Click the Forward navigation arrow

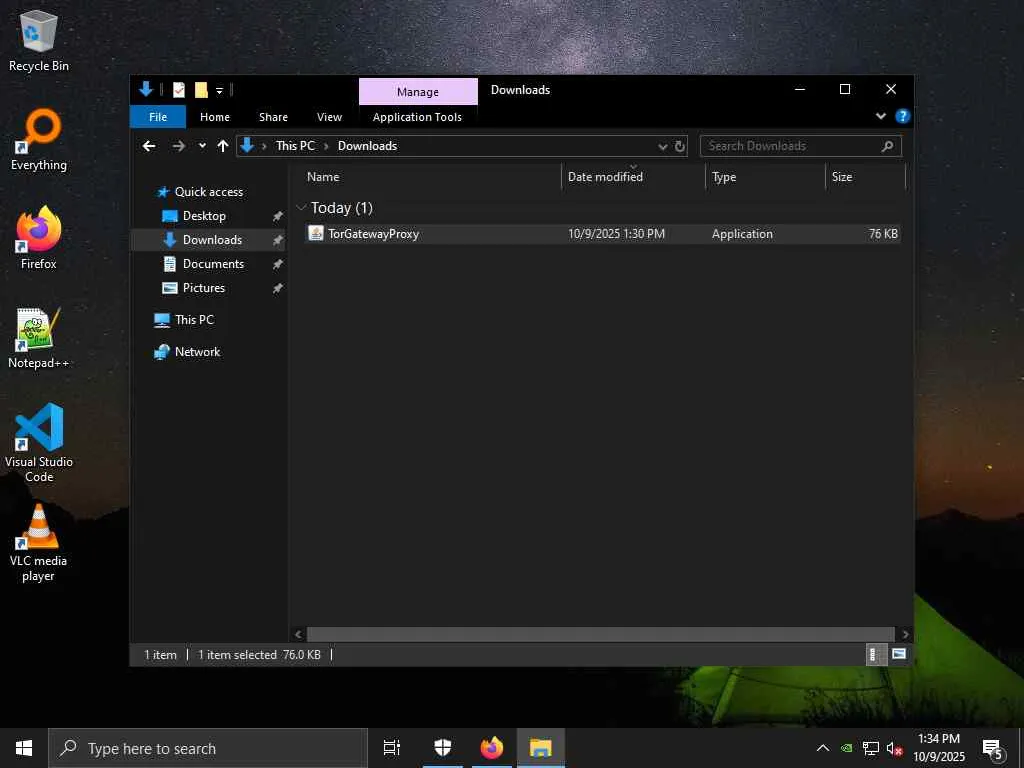(178, 146)
